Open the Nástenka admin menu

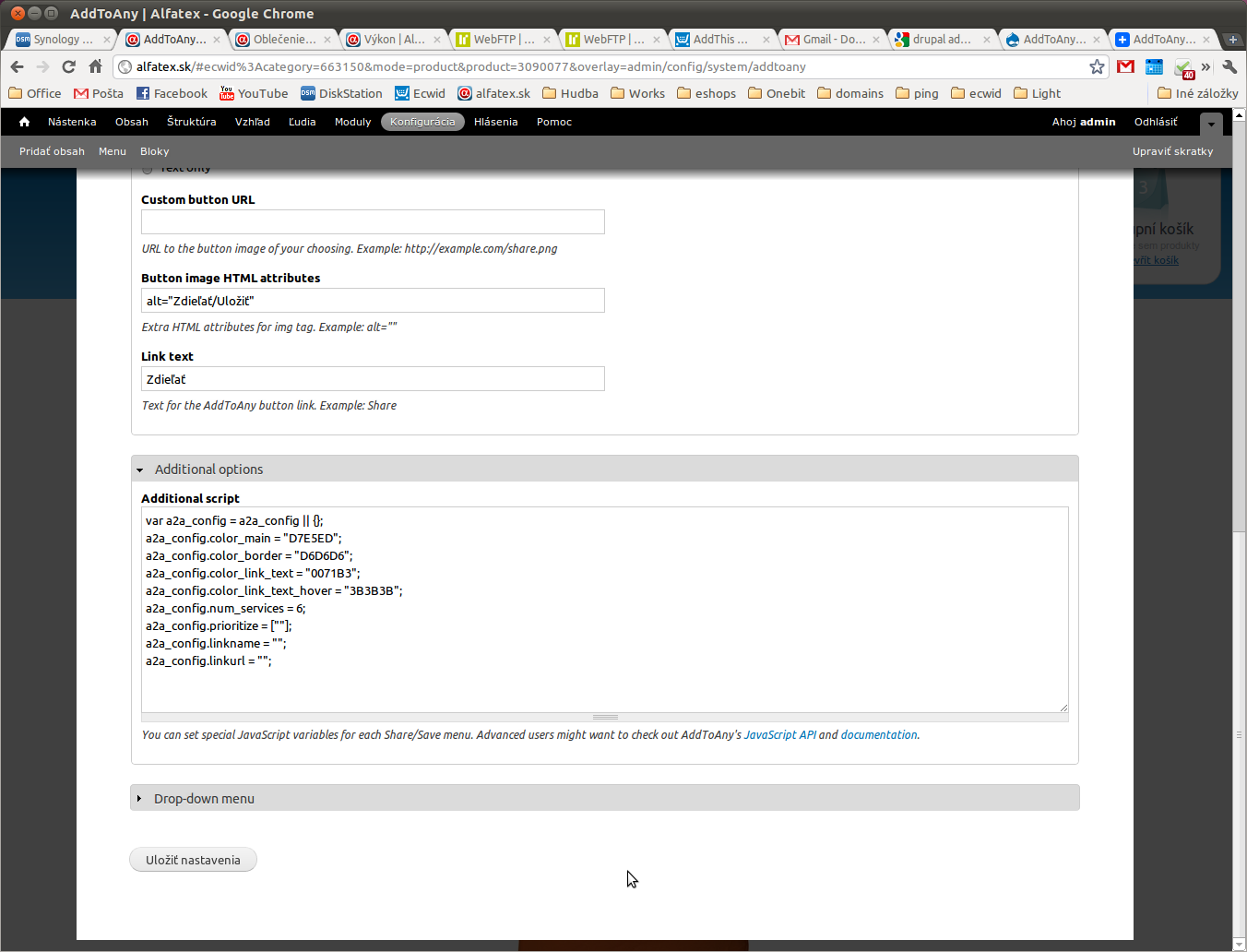tap(72, 122)
